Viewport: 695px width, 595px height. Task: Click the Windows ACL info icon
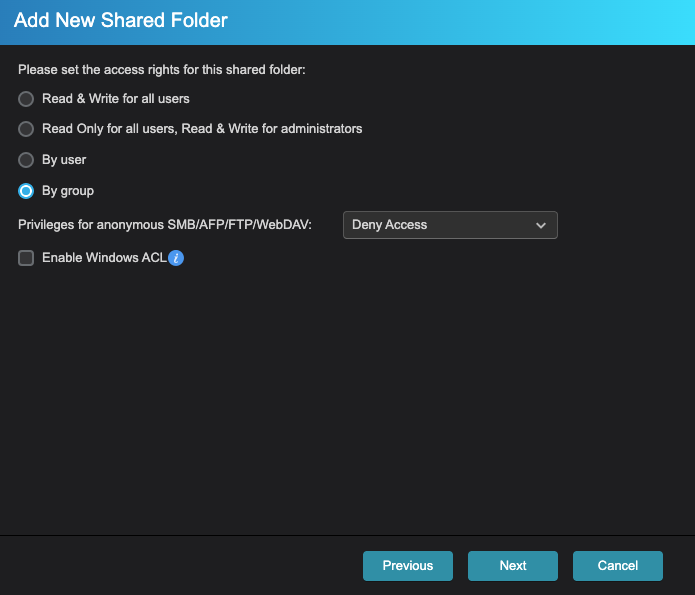[176, 258]
